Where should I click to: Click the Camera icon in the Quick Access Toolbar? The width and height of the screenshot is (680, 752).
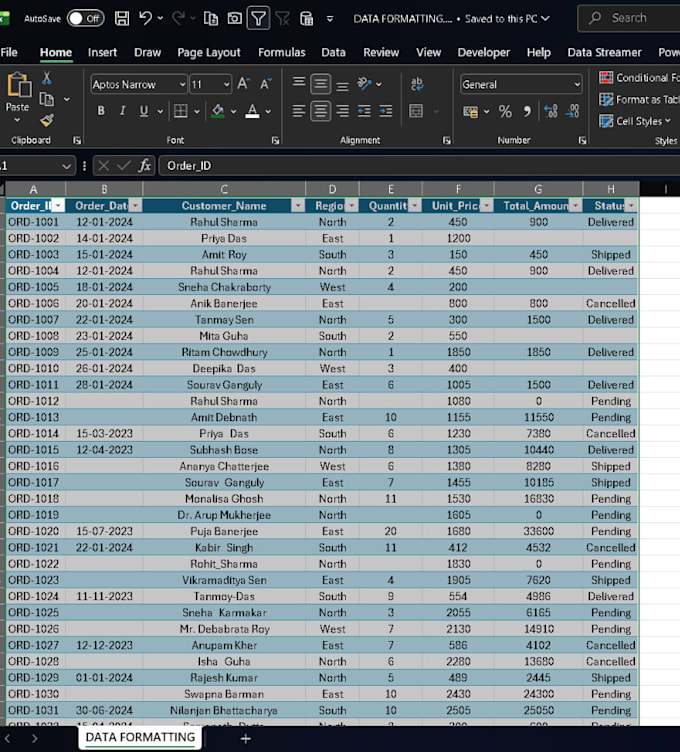234,19
